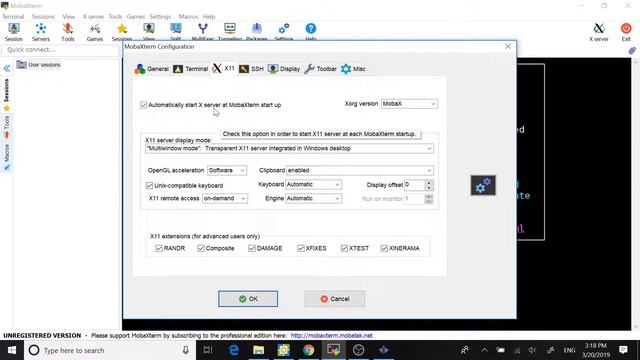Viewport: 640px width, 360px height.
Task: Increase Display offset with up arrow
Action: click(x=429, y=182)
